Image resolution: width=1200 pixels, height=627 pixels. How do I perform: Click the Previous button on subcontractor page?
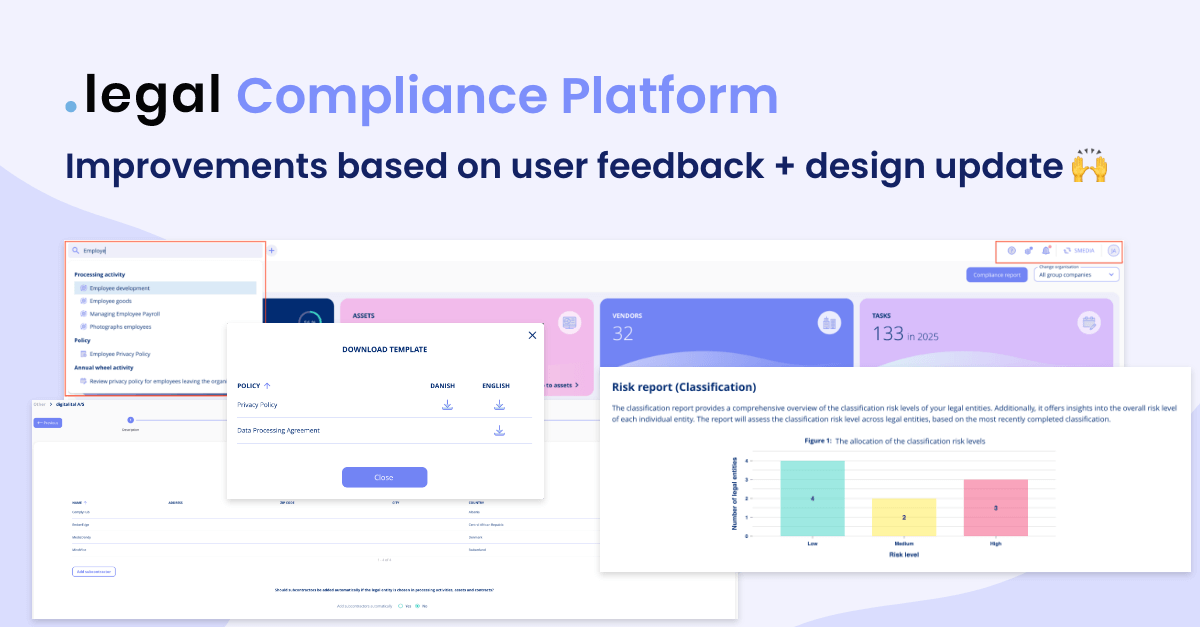click(48, 423)
